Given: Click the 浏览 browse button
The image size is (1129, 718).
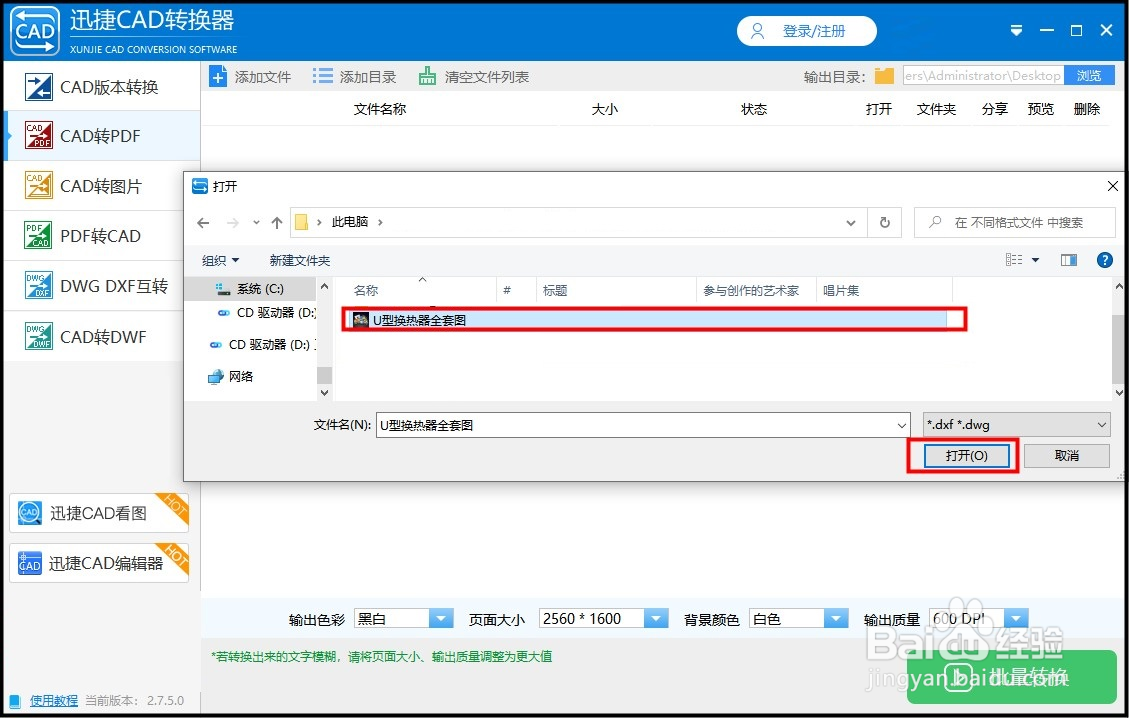Looking at the screenshot, I should [1089, 76].
